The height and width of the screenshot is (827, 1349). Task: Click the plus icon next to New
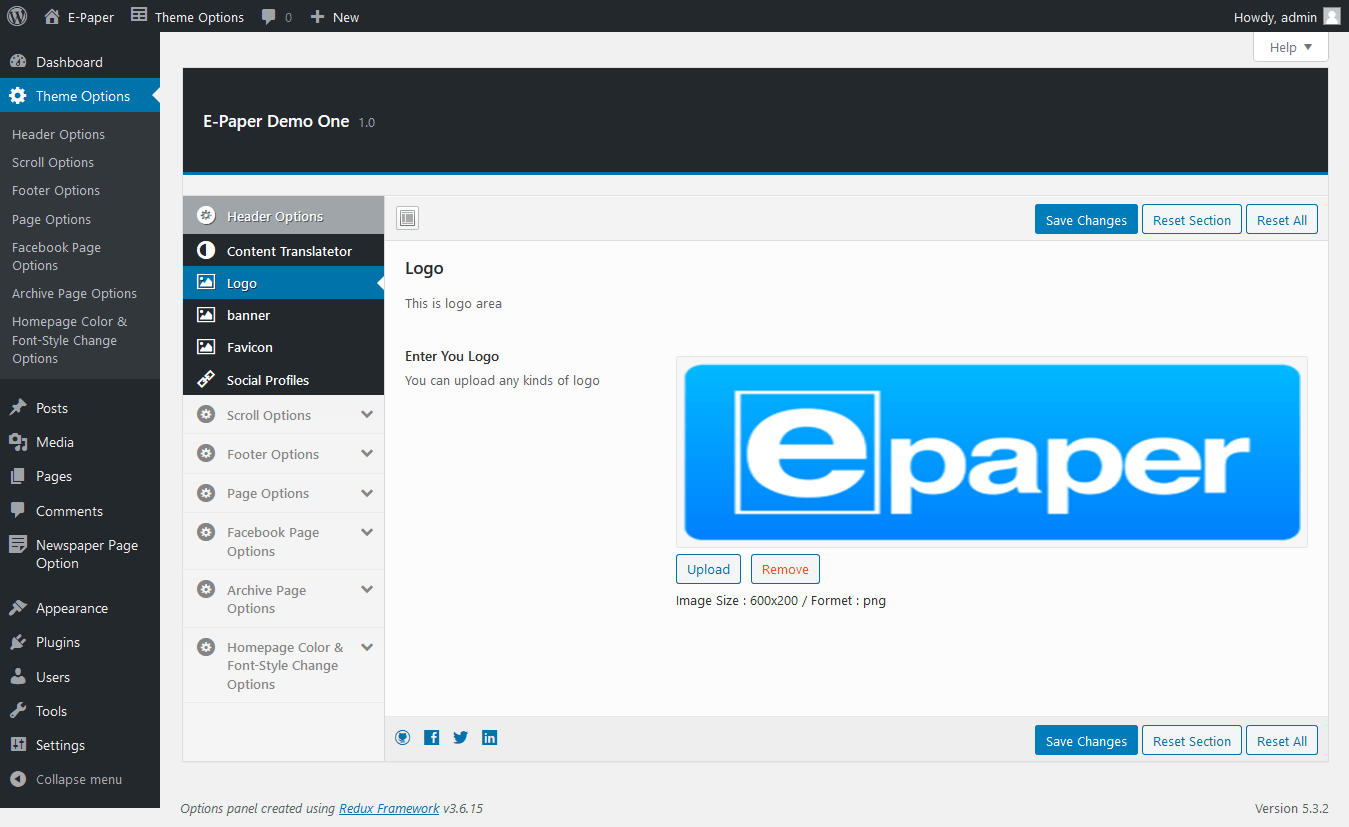tap(318, 17)
